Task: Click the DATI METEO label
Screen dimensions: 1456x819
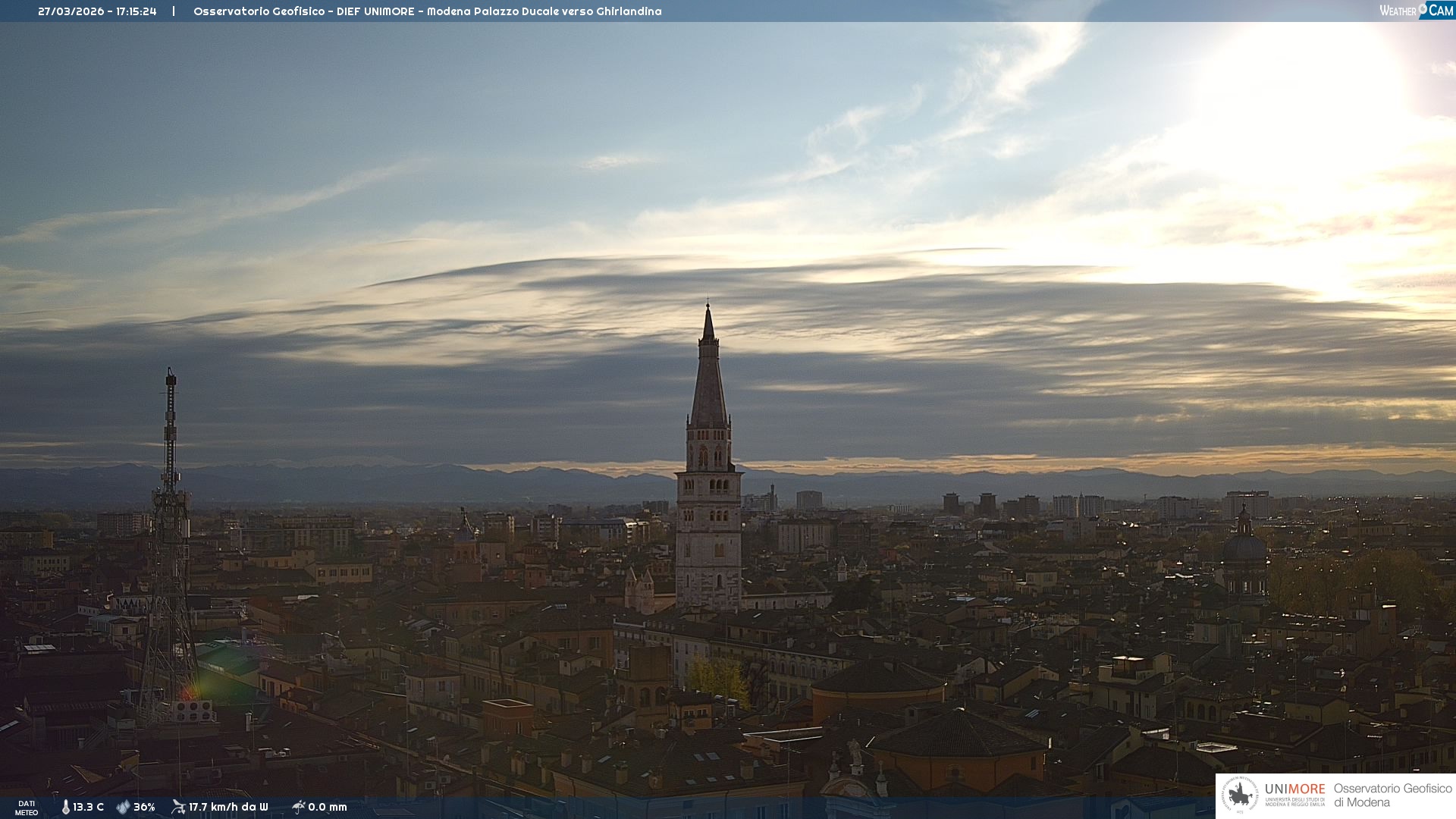Action: click(27, 808)
